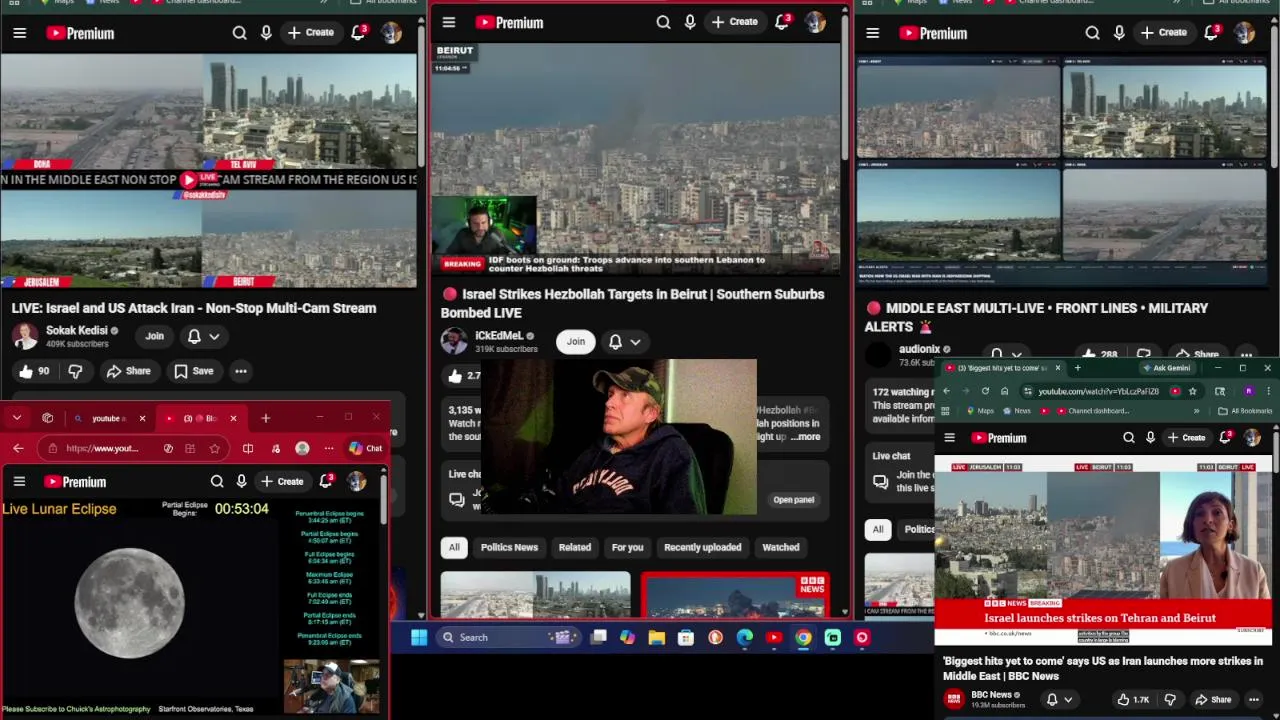Switch to youtube search tab in Edge

coord(108,418)
